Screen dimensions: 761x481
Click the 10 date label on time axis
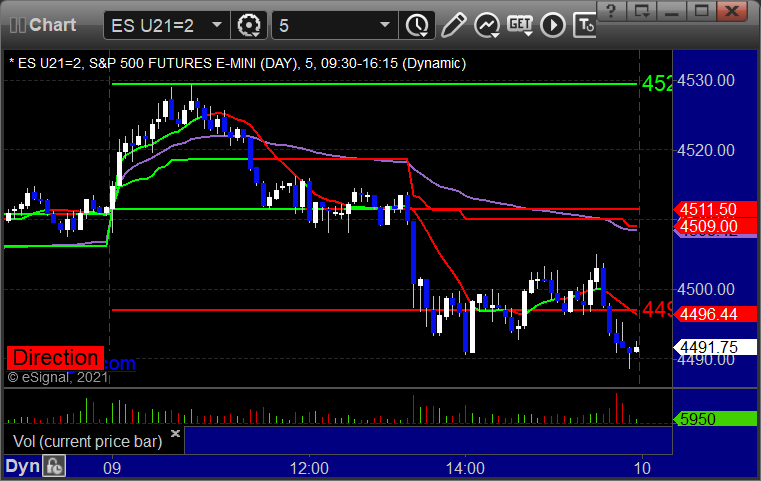pyautogui.click(x=642, y=468)
